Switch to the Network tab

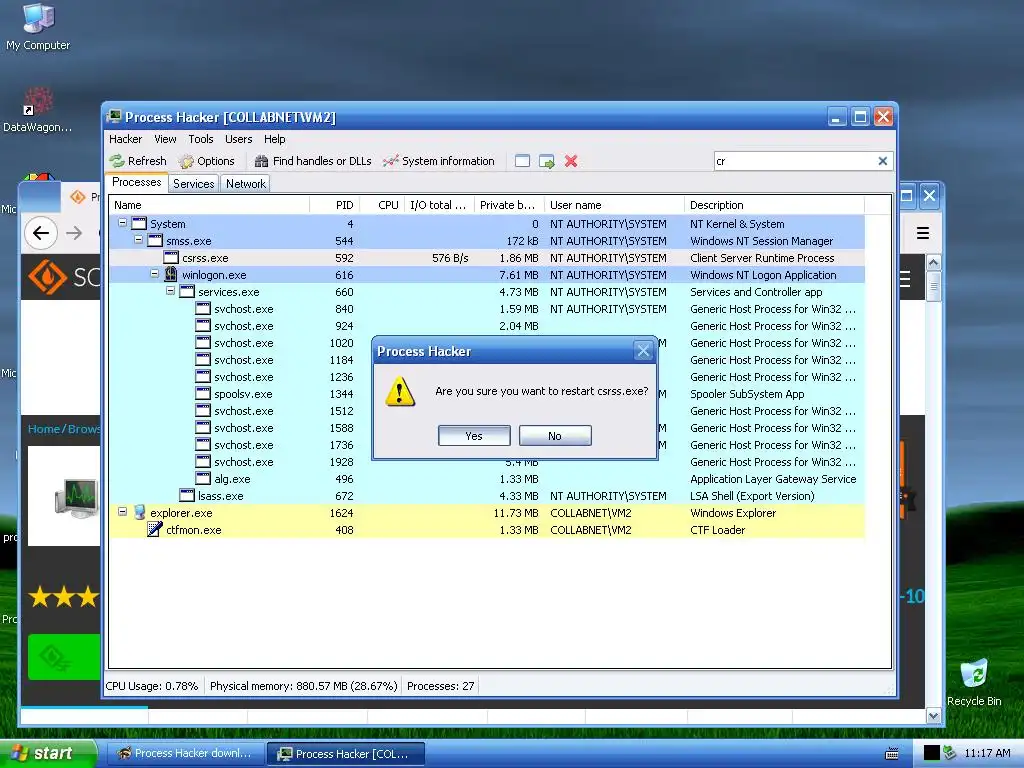coord(246,184)
